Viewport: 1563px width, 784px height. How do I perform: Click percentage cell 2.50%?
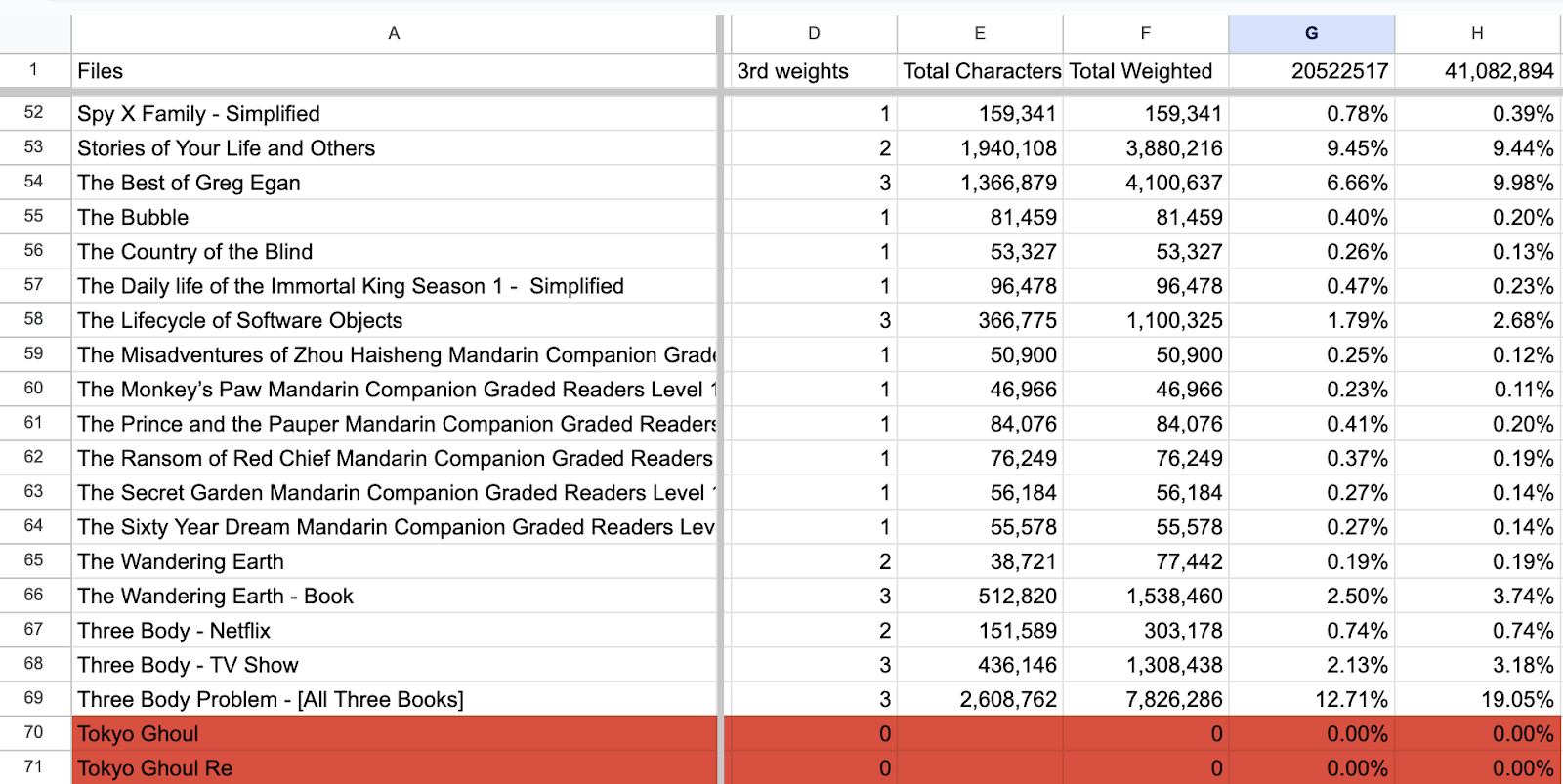click(1312, 596)
